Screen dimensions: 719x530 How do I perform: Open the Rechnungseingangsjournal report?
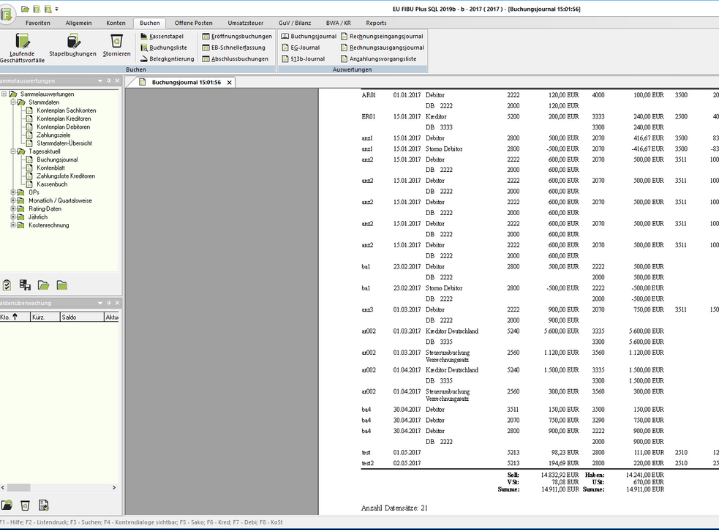pyautogui.click(x=384, y=35)
